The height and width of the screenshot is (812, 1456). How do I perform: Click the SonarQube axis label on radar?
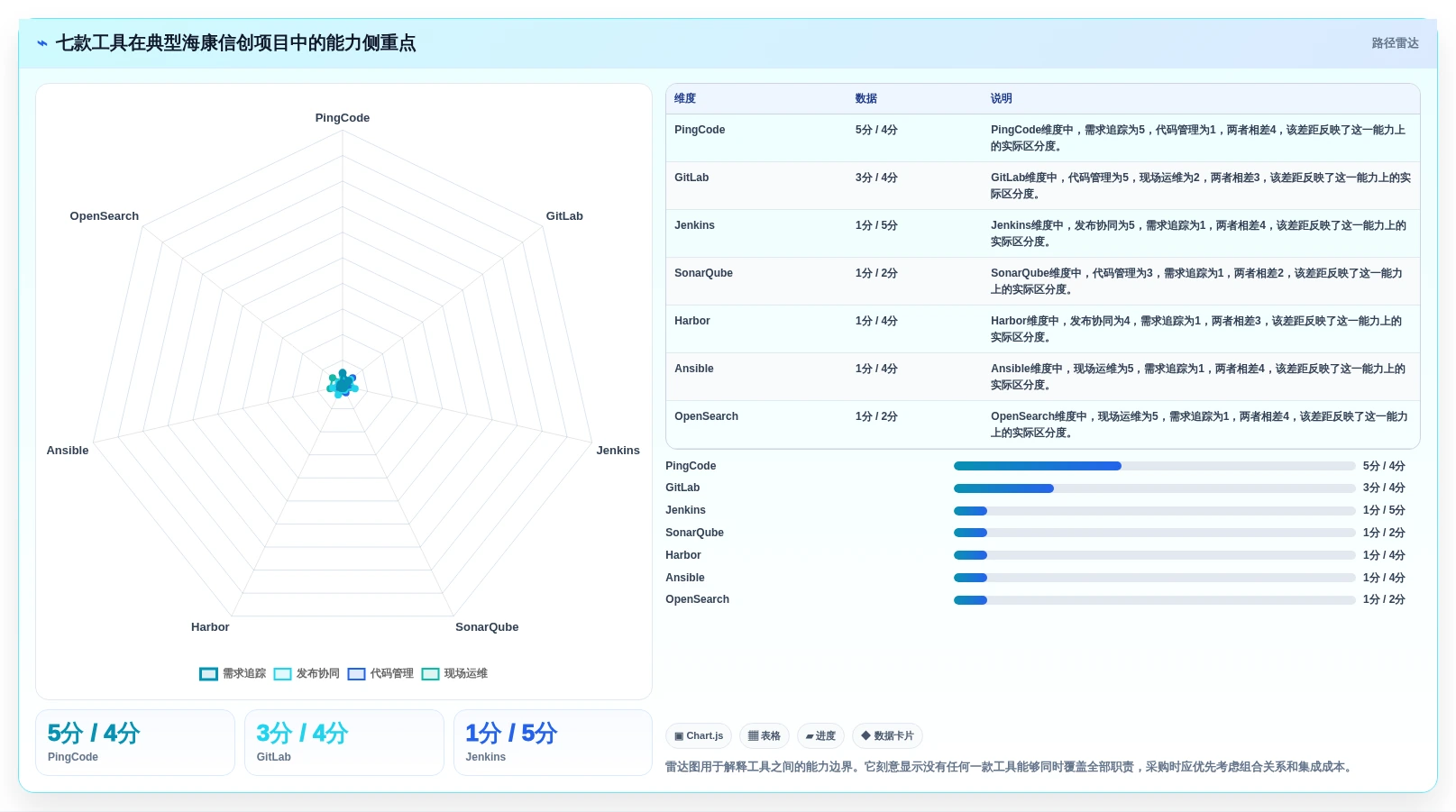(x=487, y=627)
